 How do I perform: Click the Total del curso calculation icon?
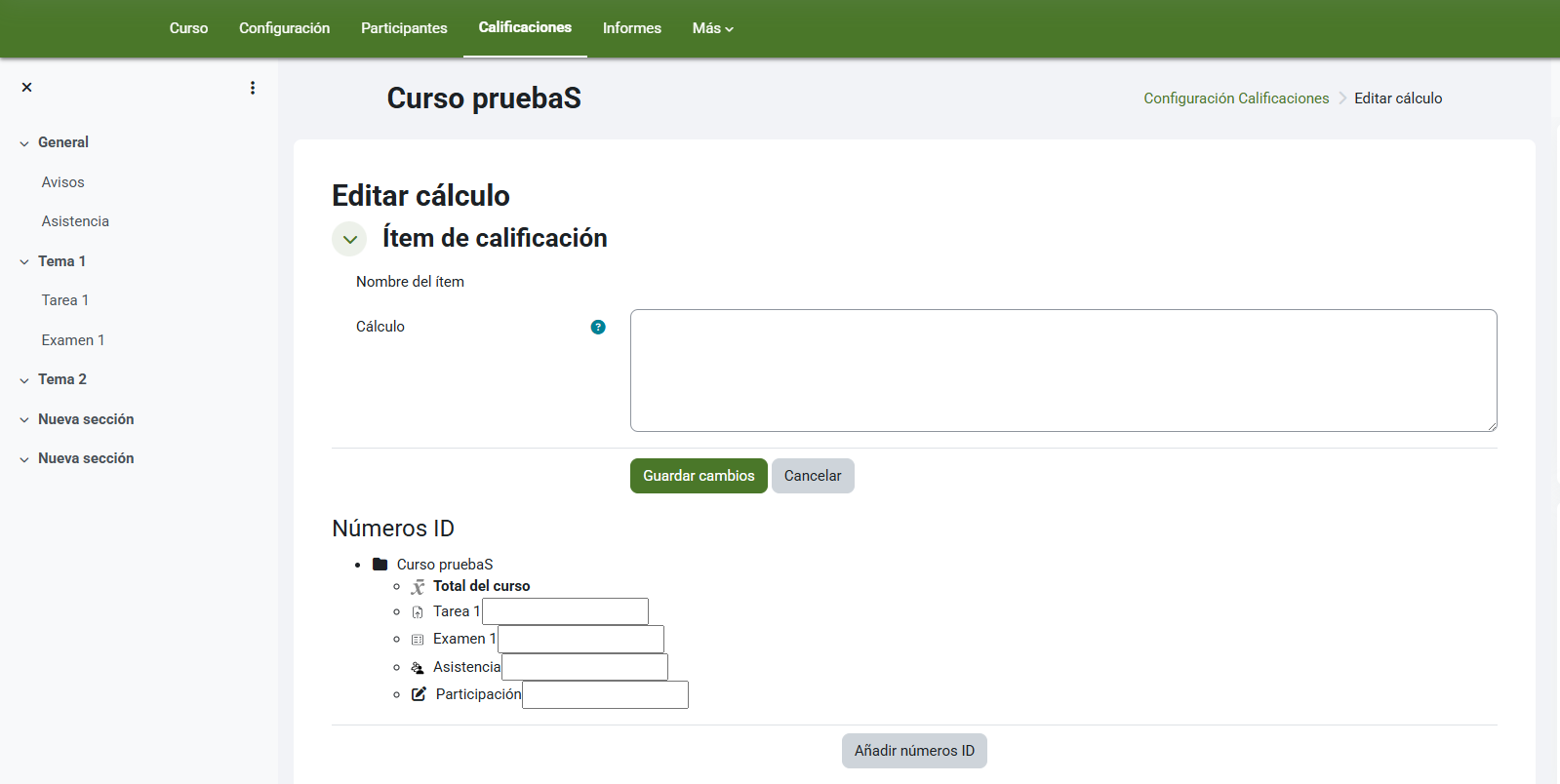[x=418, y=587]
